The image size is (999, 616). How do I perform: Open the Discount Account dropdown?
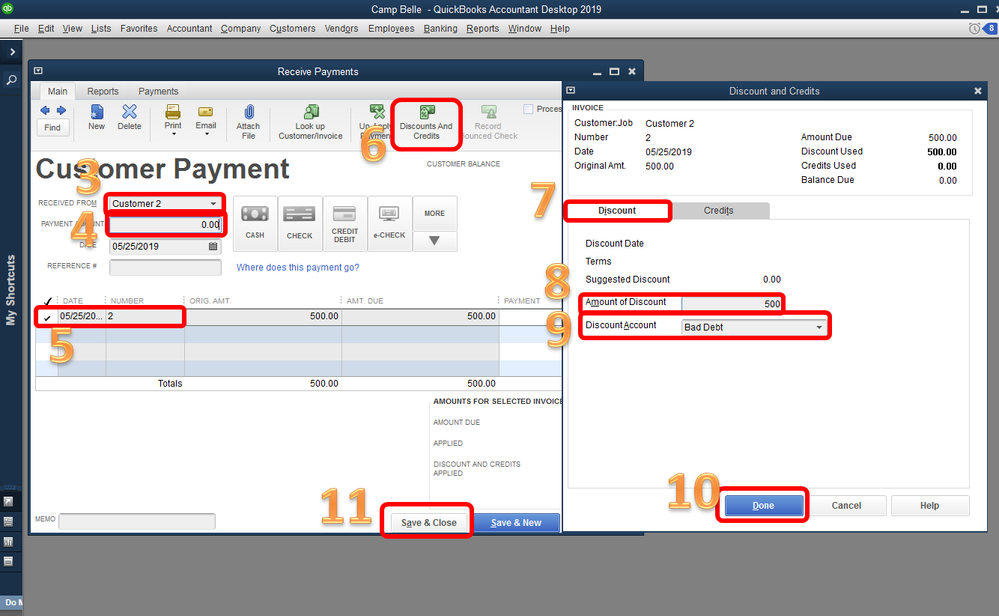819,327
